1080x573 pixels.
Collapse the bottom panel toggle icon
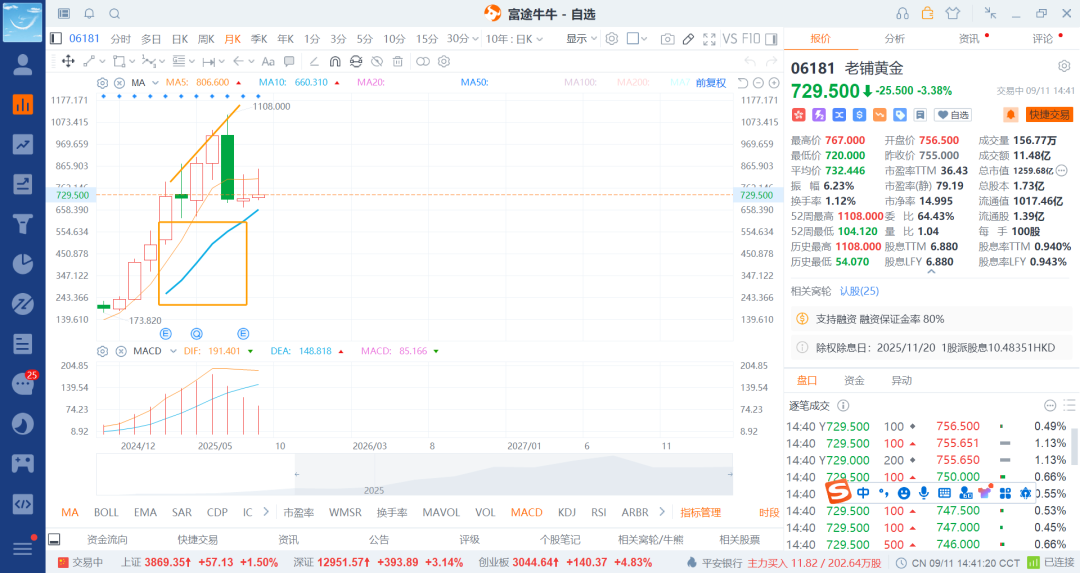54,539
